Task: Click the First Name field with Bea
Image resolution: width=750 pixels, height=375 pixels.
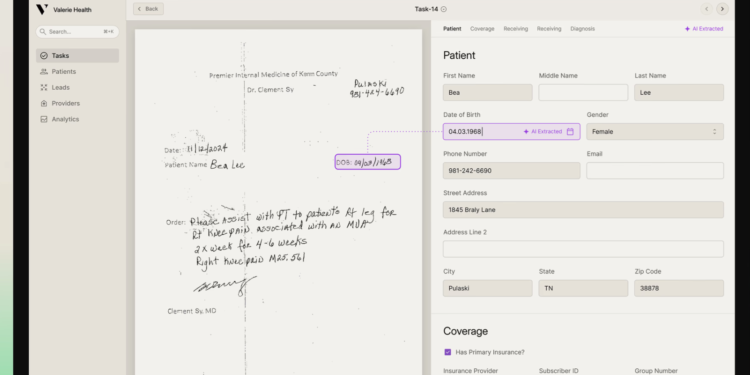Action: pyautogui.click(x=487, y=92)
